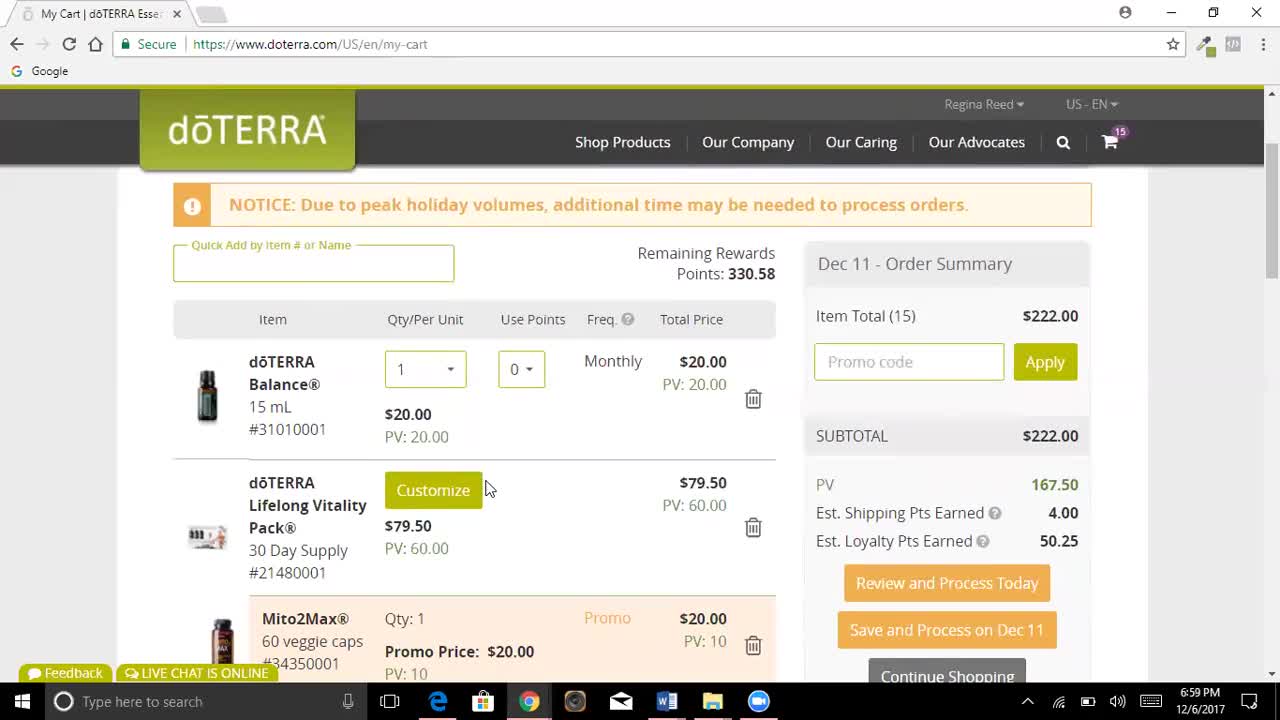
Task: Open a new browser tab
Action: [211, 15]
